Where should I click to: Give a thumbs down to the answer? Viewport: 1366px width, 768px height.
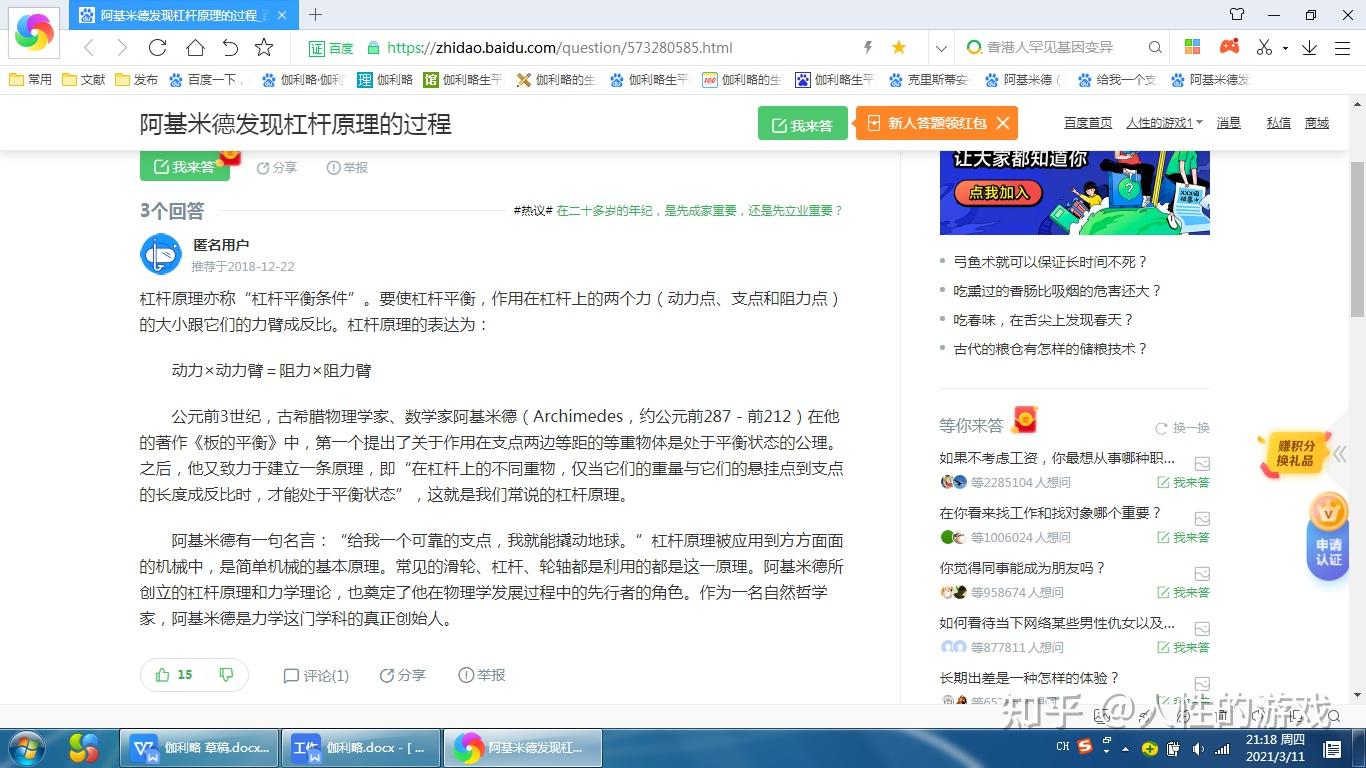227,675
